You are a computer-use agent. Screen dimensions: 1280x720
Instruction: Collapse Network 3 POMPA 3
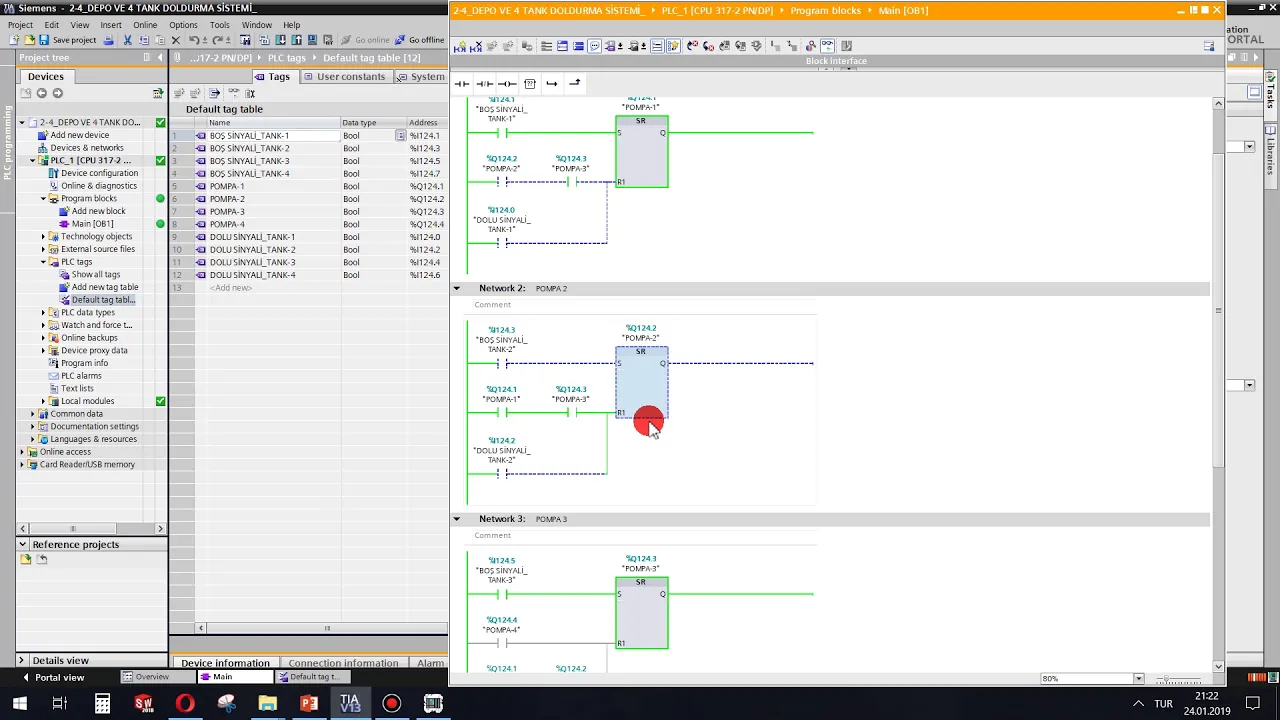click(x=457, y=519)
